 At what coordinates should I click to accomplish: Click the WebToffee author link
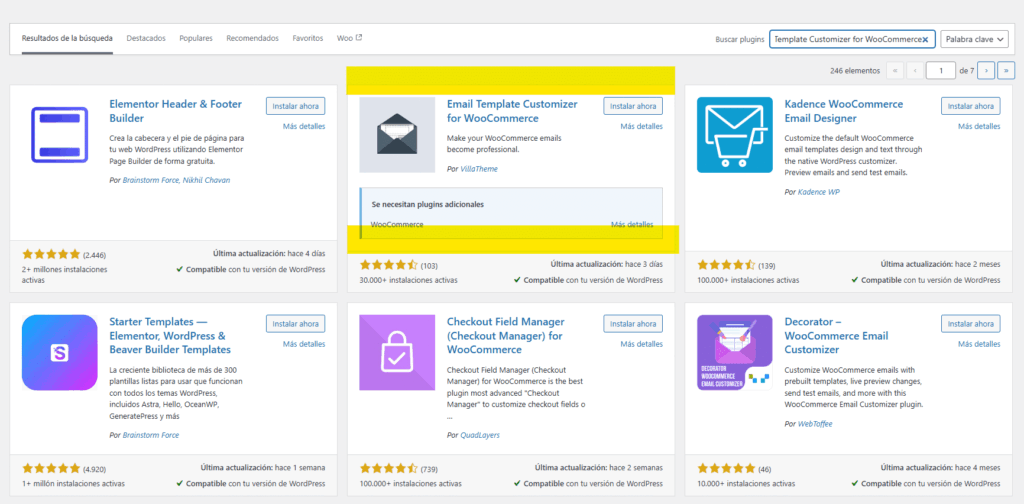tap(815, 424)
